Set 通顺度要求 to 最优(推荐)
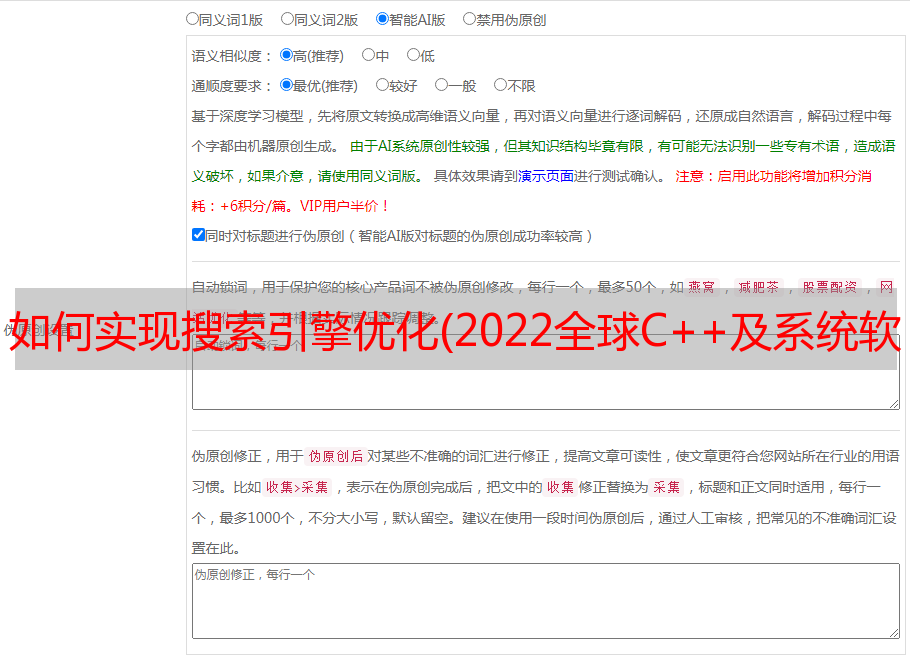This screenshot has height=658, width=911. [286, 85]
